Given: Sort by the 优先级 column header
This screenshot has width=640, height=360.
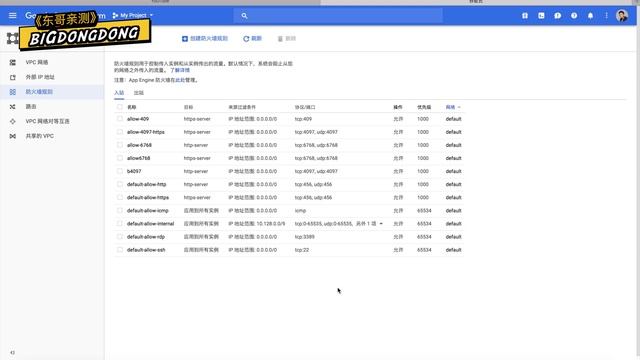Looking at the screenshot, I should (x=424, y=107).
